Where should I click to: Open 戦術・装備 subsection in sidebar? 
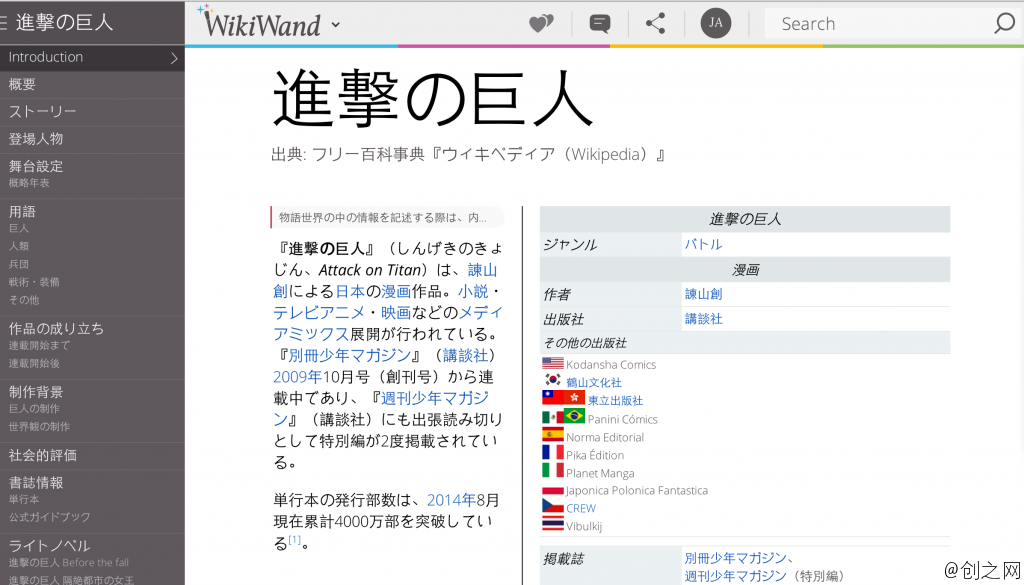click(x=34, y=282)
